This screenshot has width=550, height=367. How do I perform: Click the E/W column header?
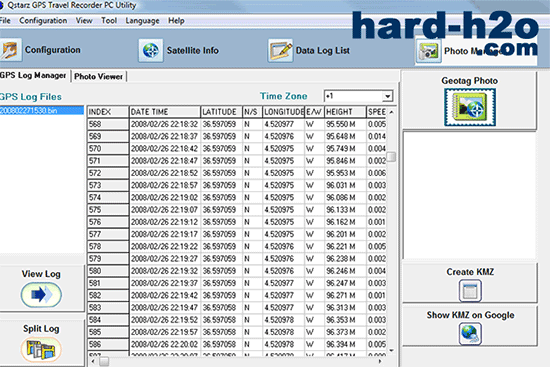(314, 112)
